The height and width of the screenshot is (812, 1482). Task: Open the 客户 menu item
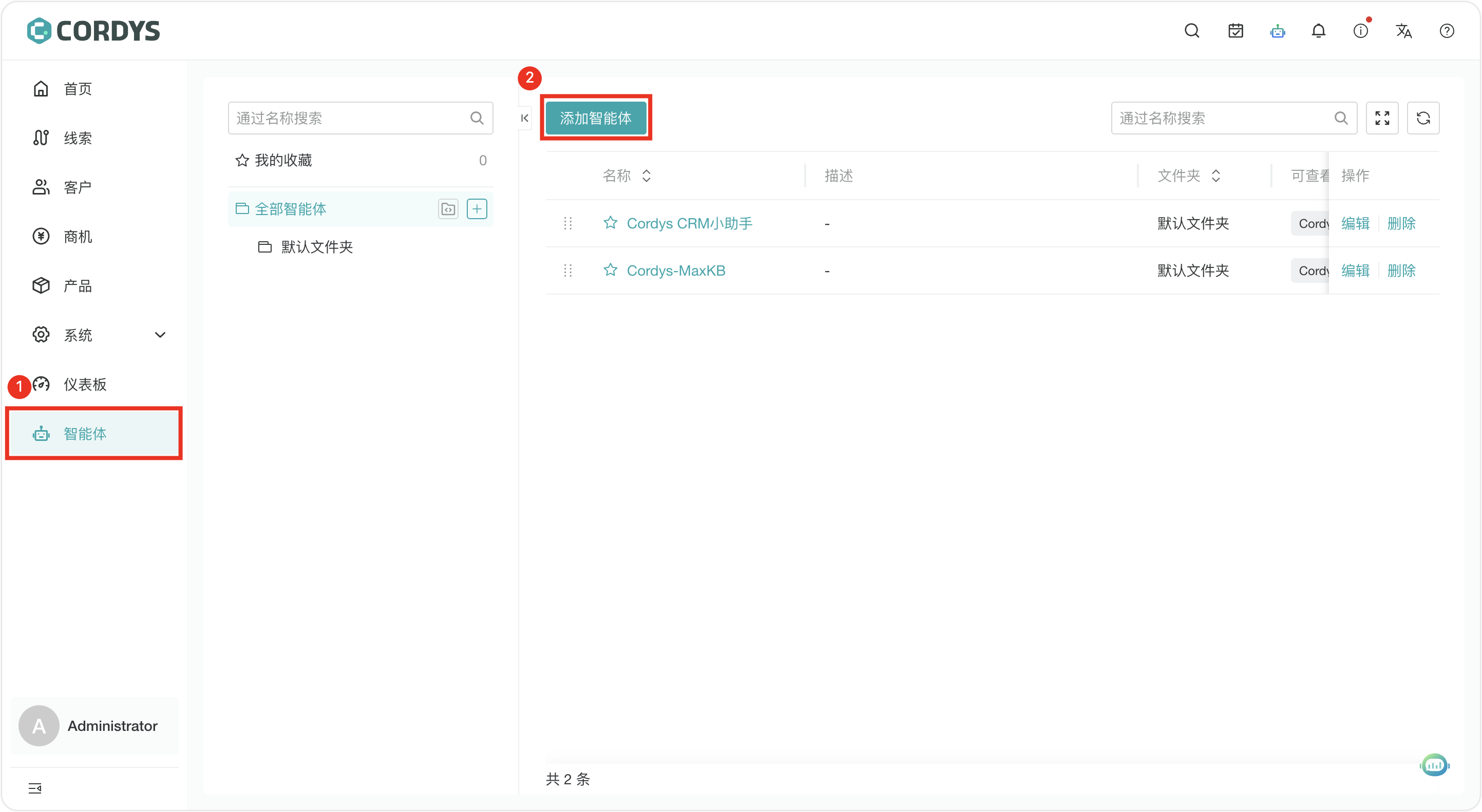coord(77,187)
